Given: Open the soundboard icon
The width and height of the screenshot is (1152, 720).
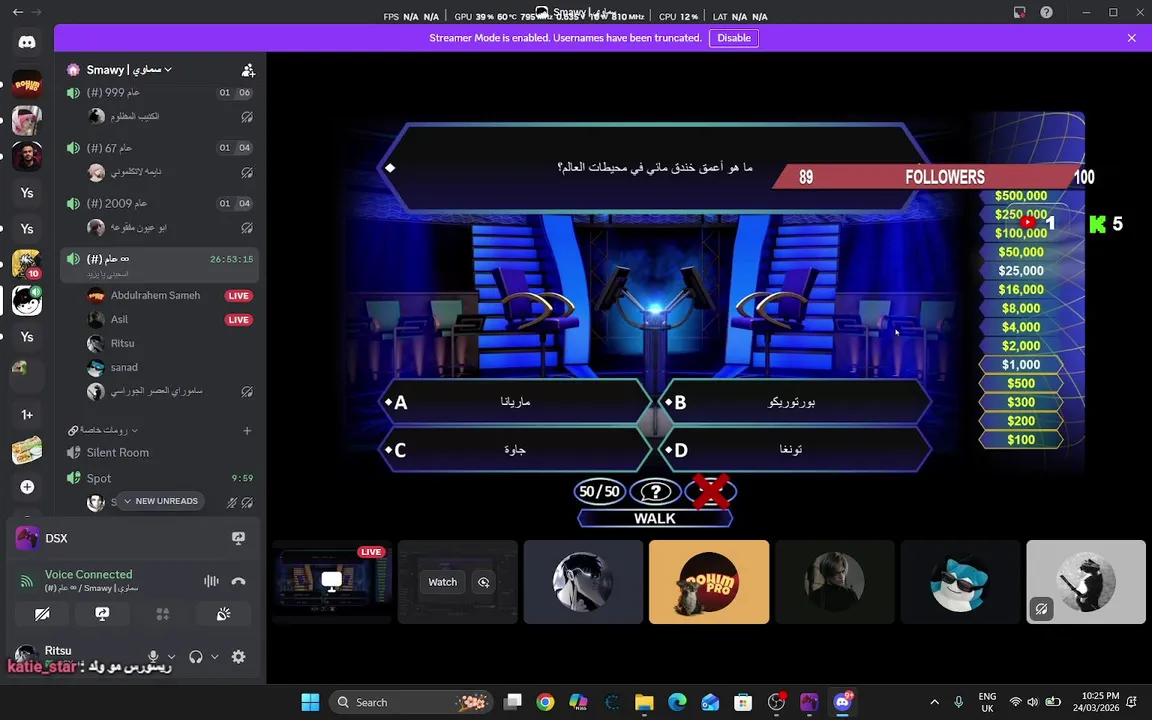Looking at the screenshot, I should pos(223,613).
